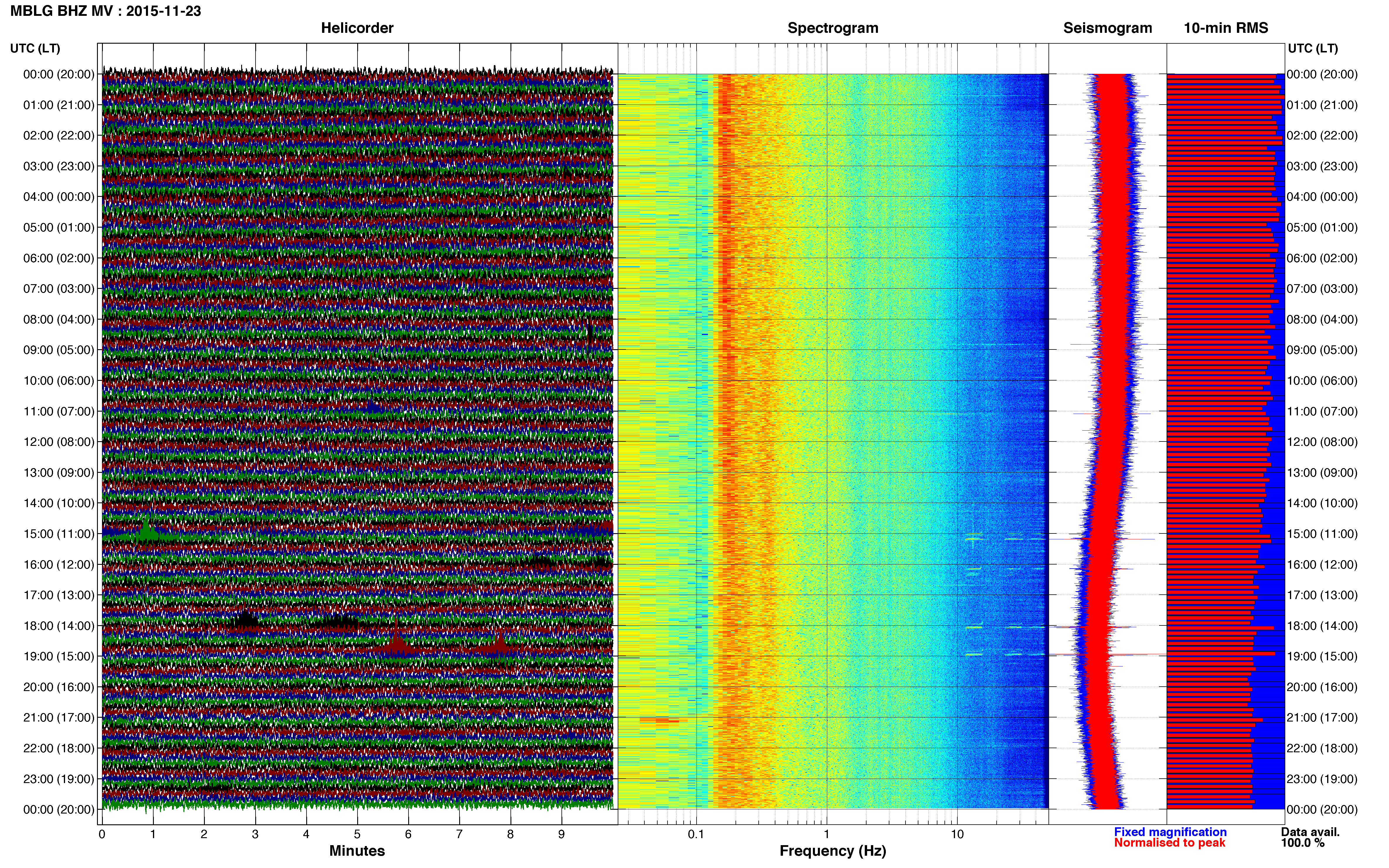Click the Data avail. label

click(1310, 832)
